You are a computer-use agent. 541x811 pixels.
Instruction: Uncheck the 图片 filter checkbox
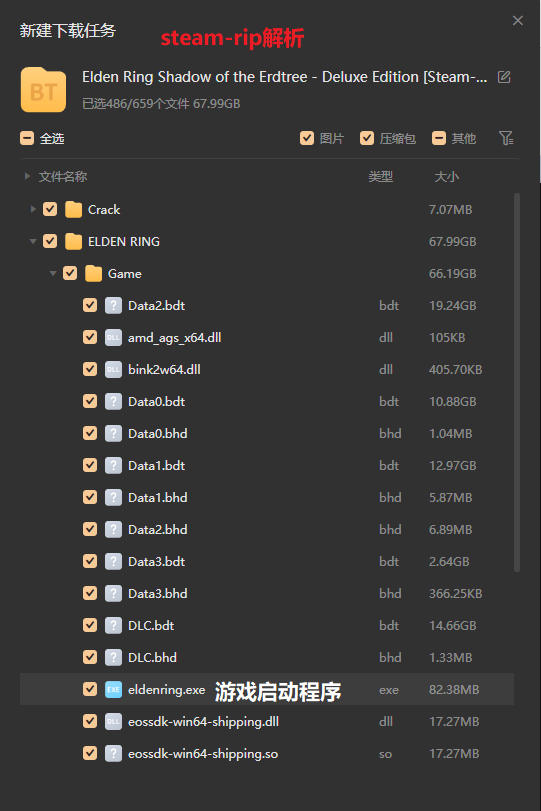(x=307, y=138)
